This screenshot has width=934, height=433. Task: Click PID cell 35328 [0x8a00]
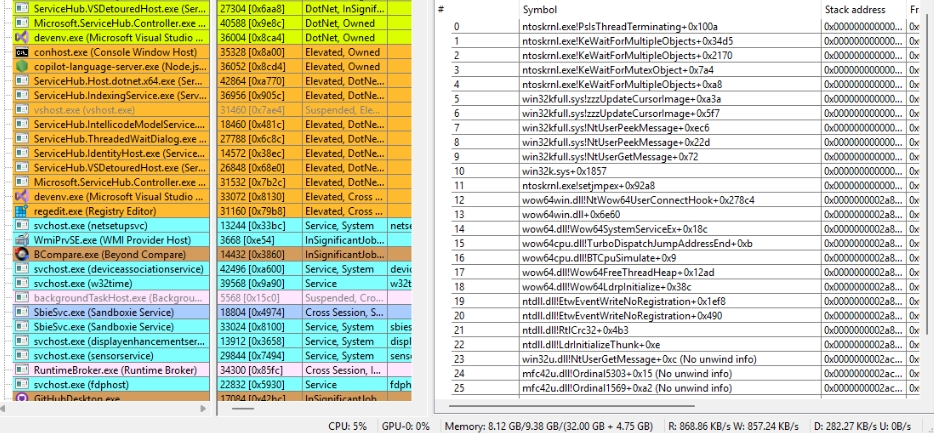[x=259, y=52]
